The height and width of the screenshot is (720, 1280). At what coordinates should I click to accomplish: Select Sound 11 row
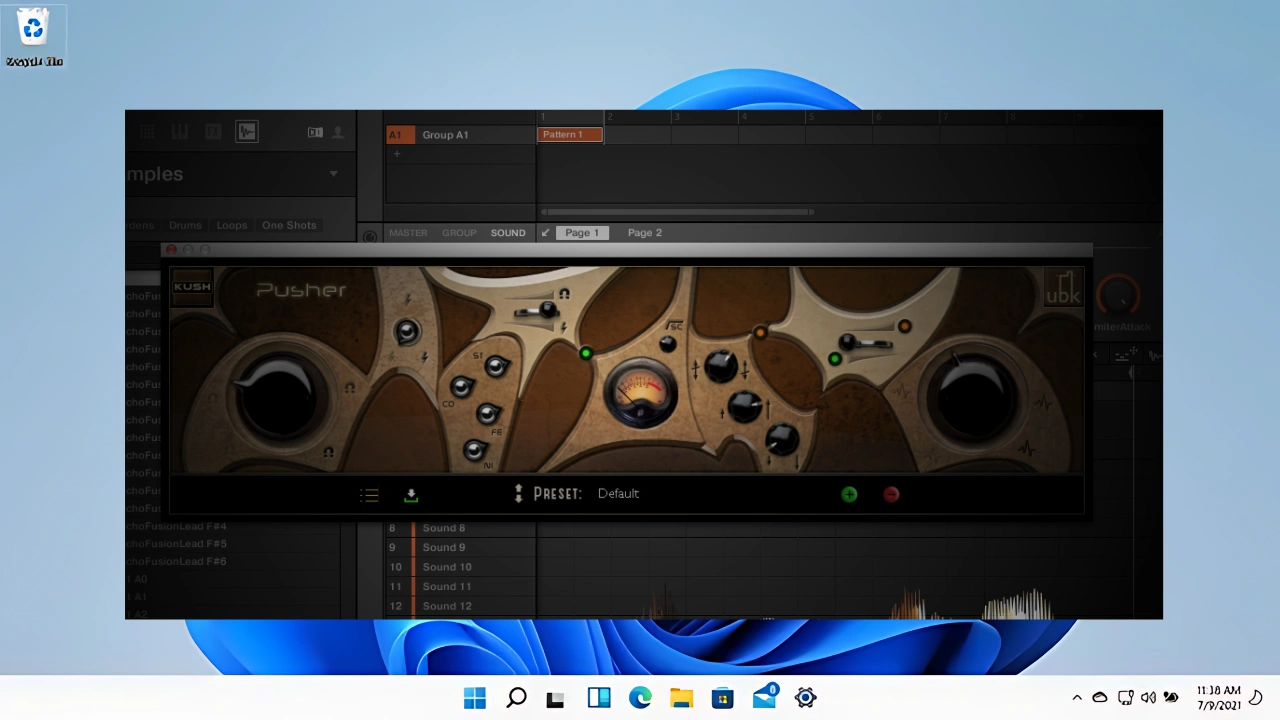point(461,586)
